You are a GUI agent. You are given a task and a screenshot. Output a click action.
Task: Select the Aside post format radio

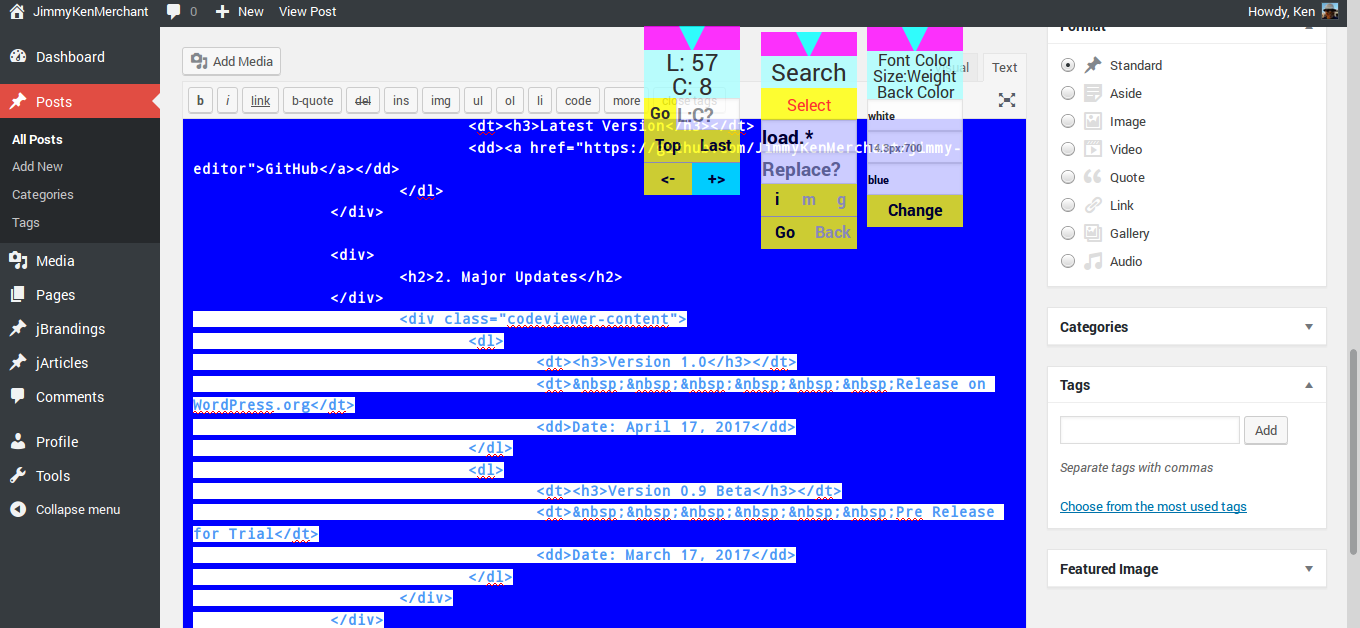click(x=1068, y=93)
